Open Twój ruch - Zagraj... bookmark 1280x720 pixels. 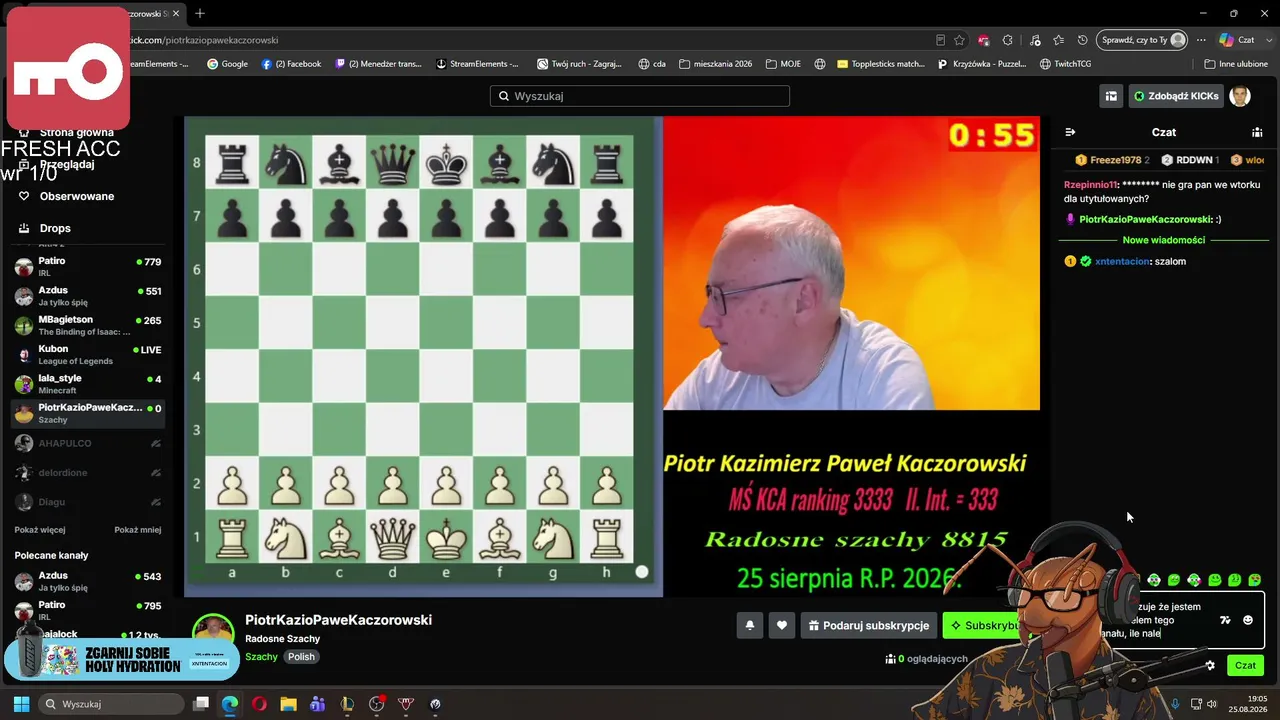(x=579, y=64)
